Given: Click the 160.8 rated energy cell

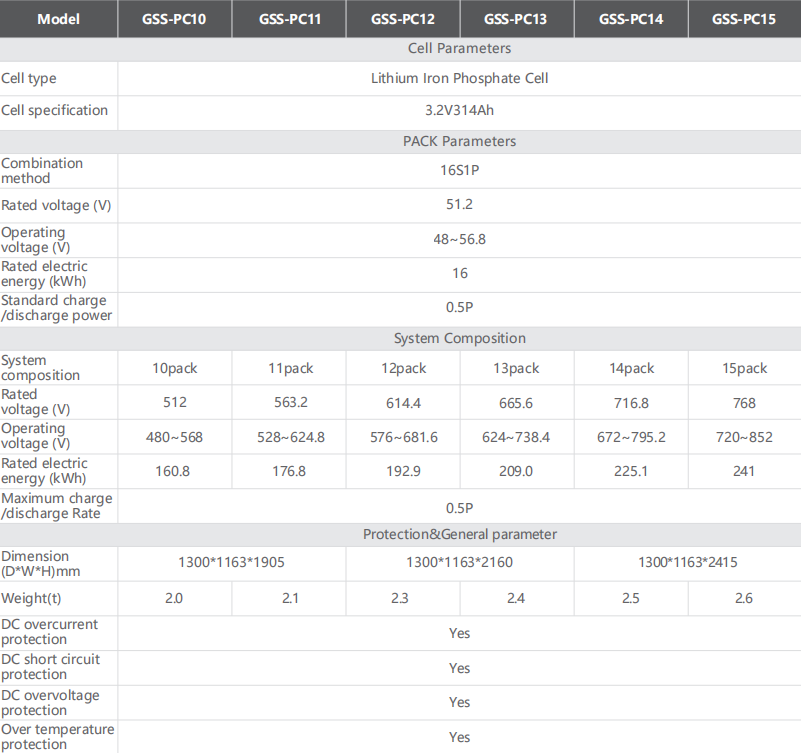Looking at the screenshot, I should [x=173, y=471].
